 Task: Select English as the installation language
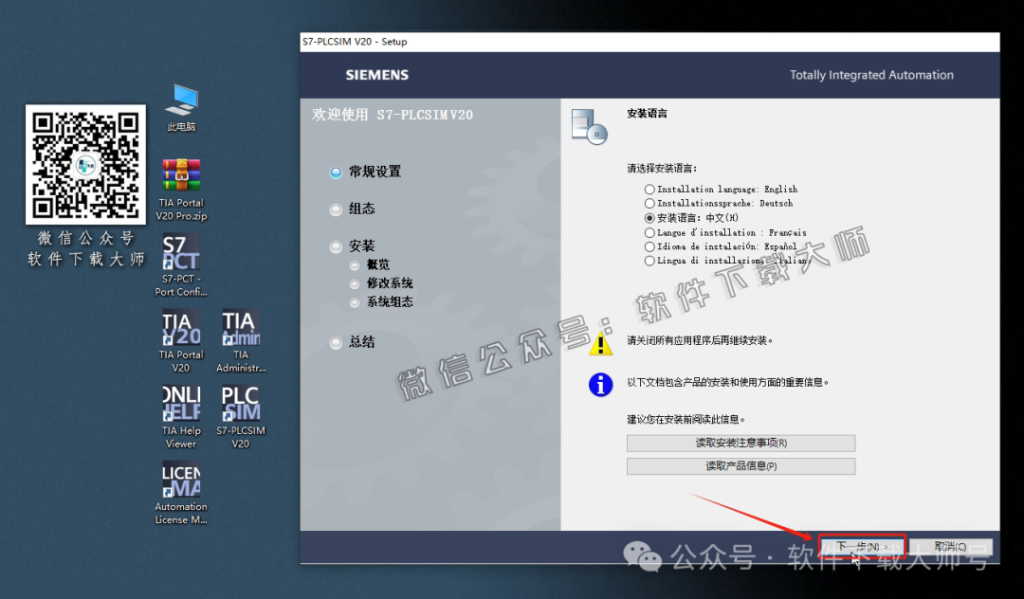click(648, 189)
